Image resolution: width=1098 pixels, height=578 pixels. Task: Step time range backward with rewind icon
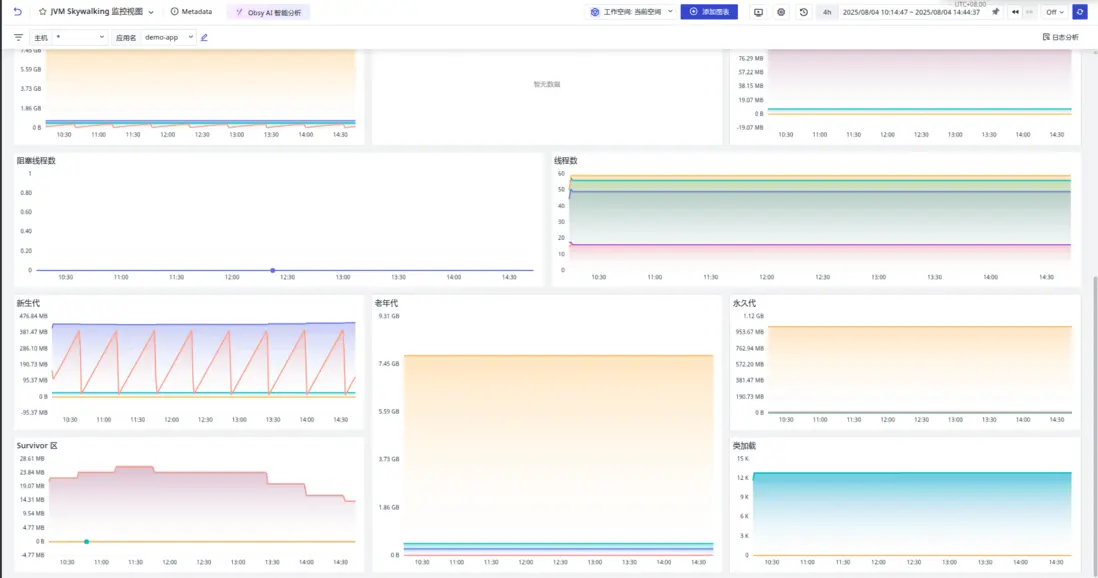(1015, 12)
